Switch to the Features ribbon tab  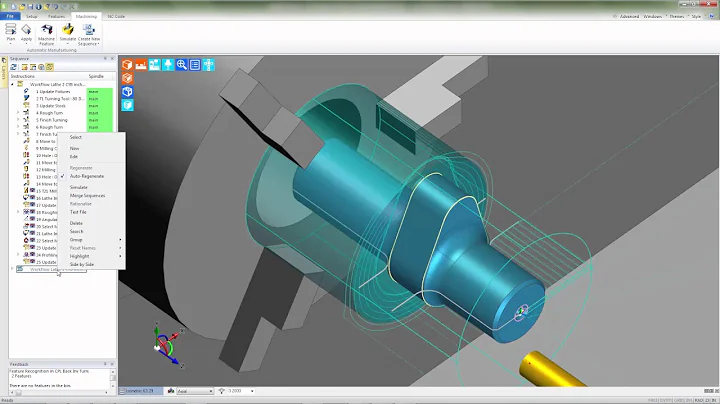[x=56, y=17]
